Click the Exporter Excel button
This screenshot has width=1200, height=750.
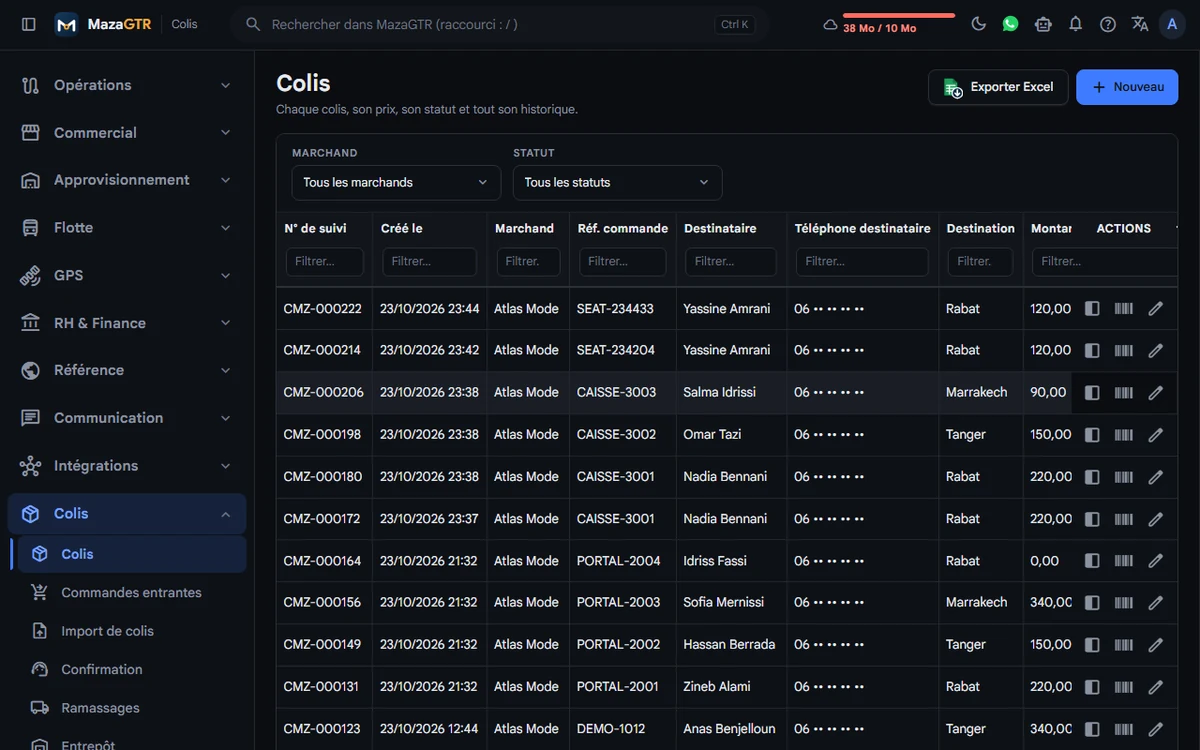pos(998,87)
